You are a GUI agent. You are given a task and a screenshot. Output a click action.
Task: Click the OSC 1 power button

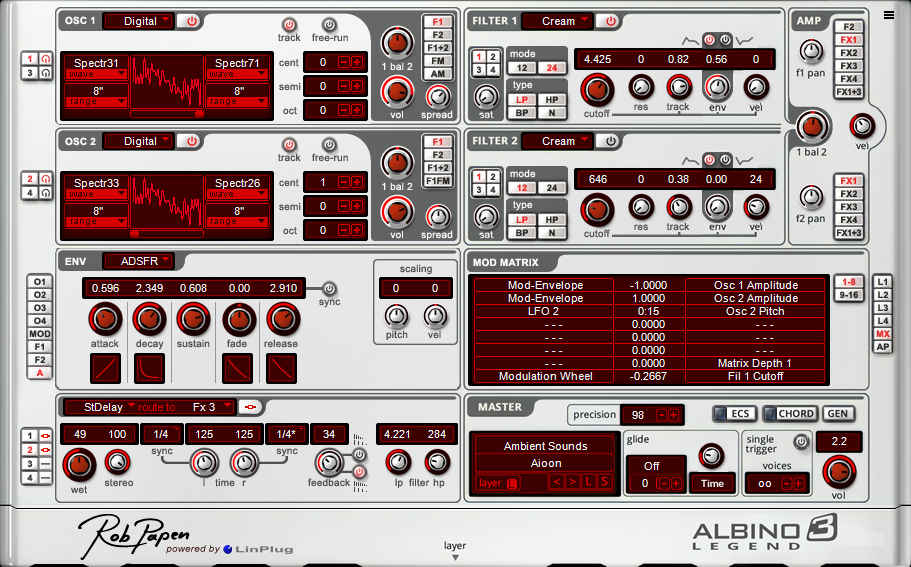click(192, 21)
